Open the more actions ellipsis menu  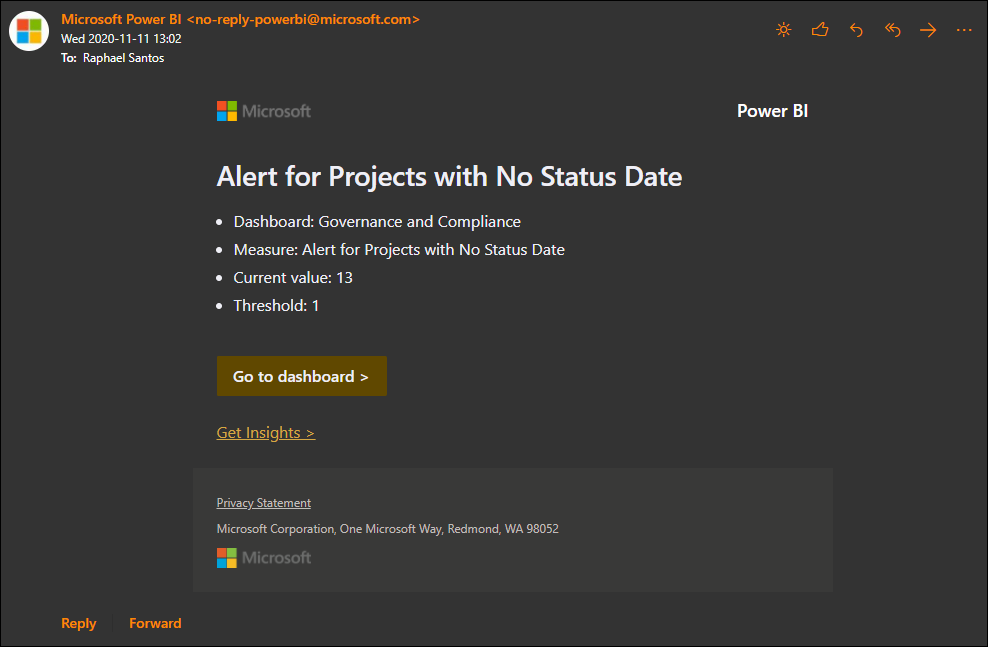(x=964, y=30)
